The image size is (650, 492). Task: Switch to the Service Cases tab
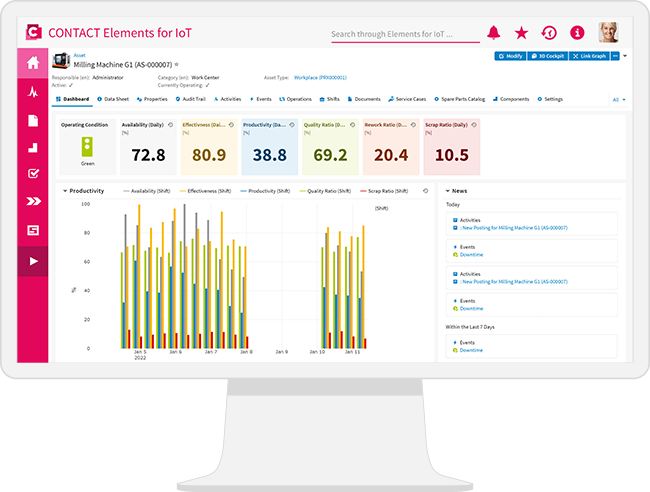(x=407, y=99)
